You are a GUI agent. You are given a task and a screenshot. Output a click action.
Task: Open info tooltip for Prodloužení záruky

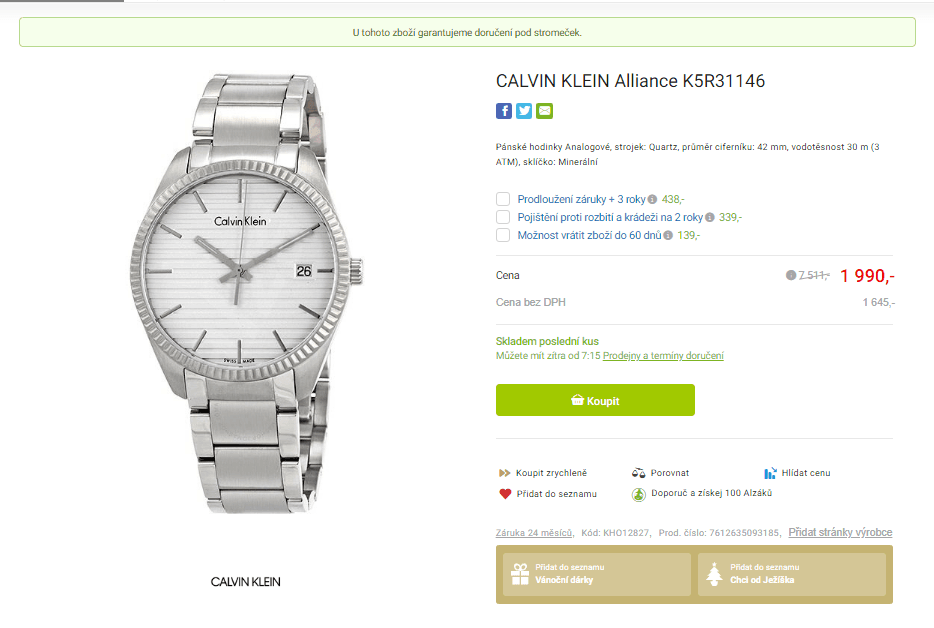click(x=652, y=199)
